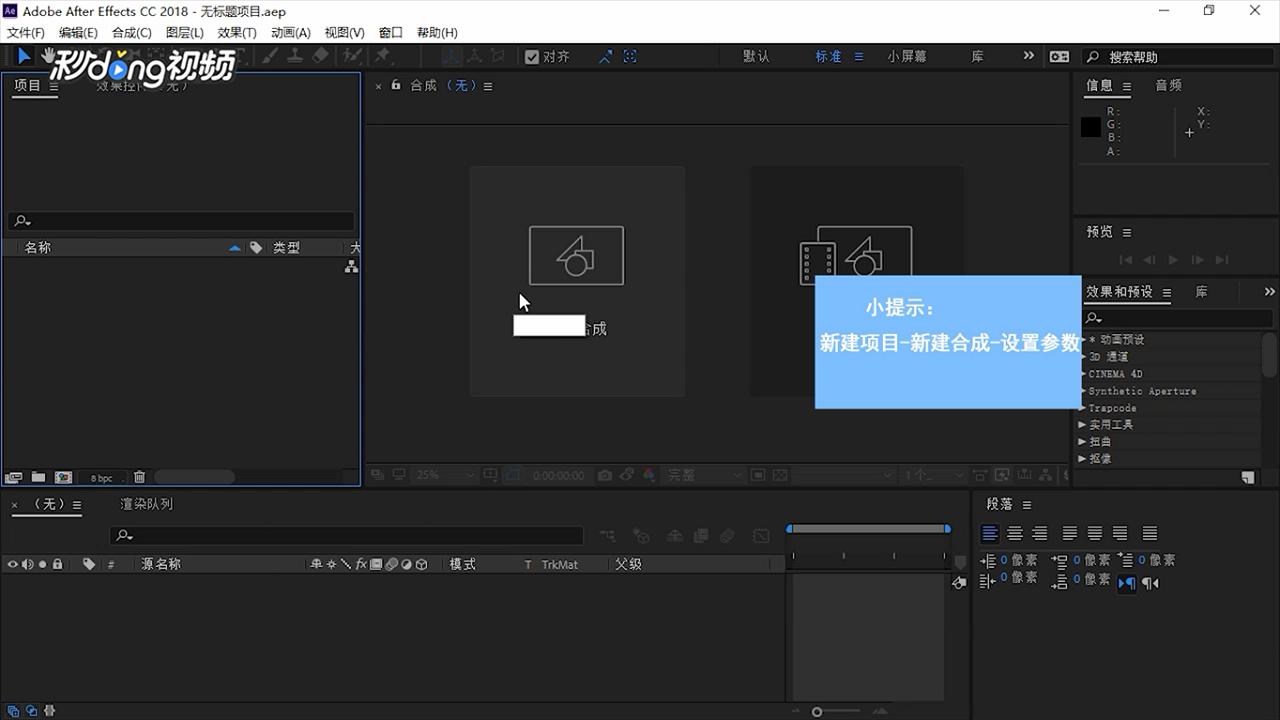
Task: Expand the 扭曲 effects category
Action: coord(1083,442)
